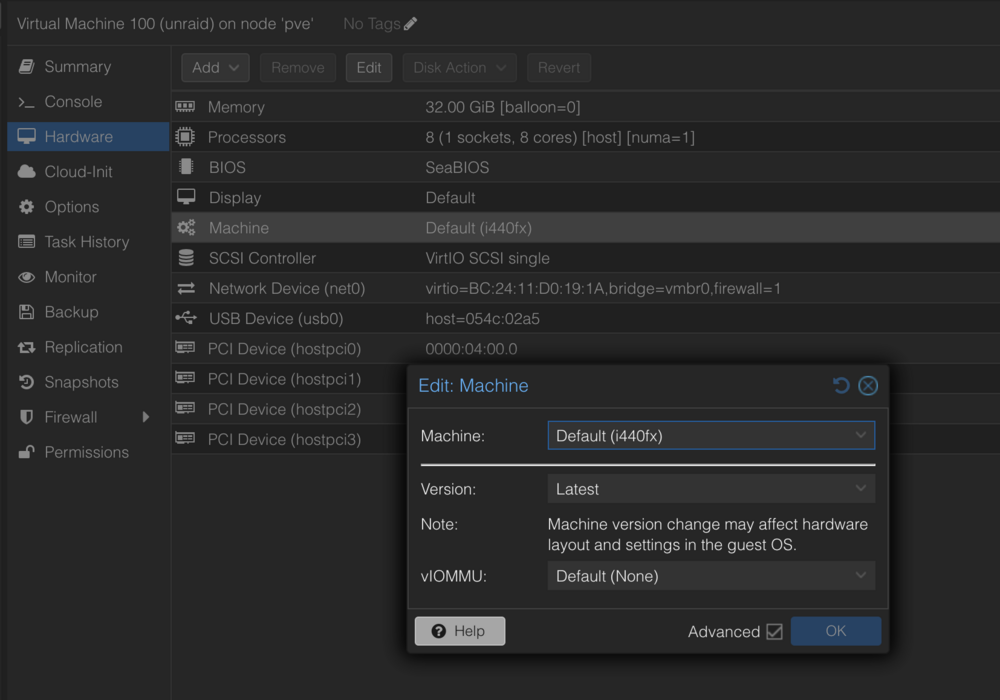Select the PCI Device (hostpci0) row
The height and width of the screenshot is (700, 1000).
(x=585, y=349)
